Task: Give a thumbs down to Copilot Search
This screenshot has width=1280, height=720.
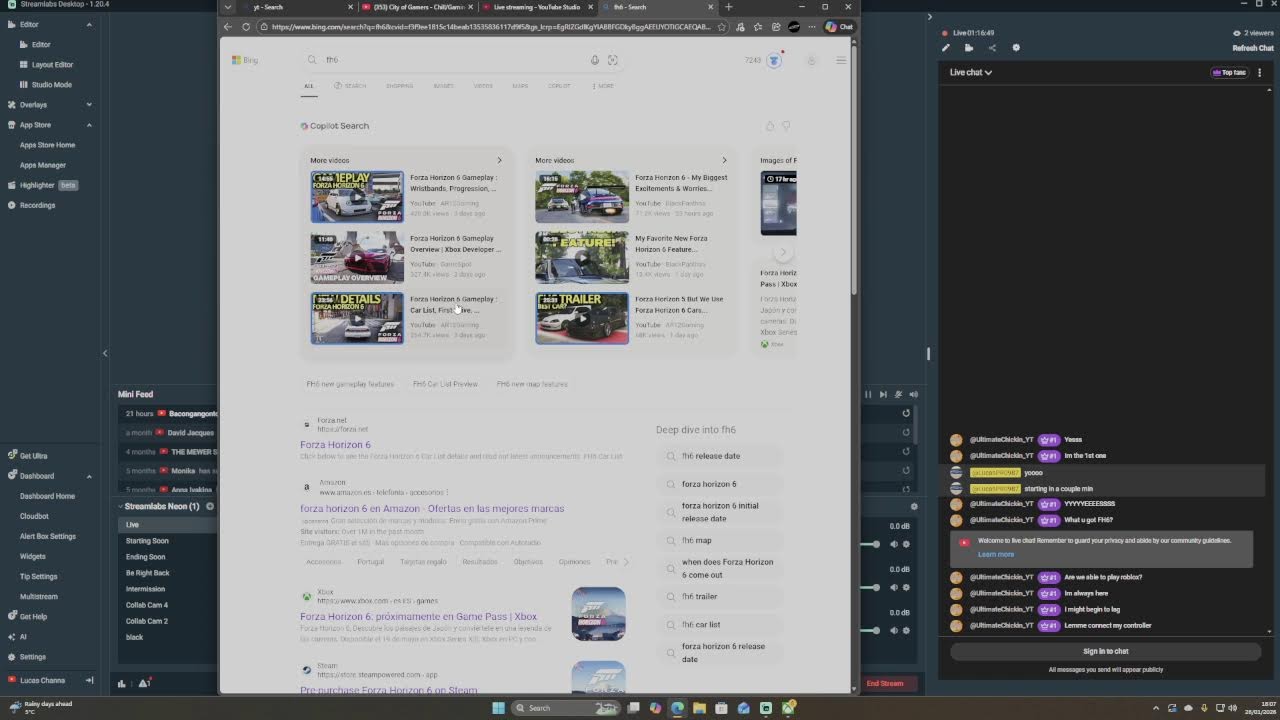Action: point(786,126)
